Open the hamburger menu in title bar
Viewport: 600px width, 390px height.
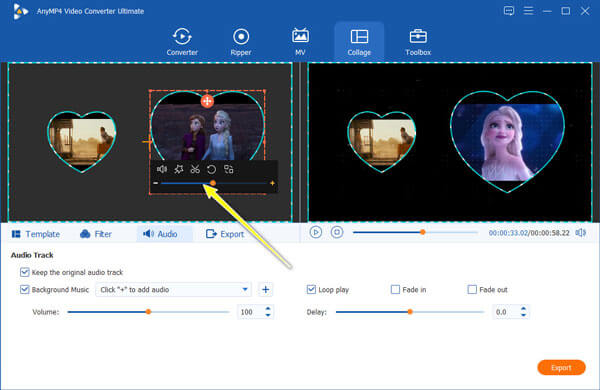coord(528,11)
